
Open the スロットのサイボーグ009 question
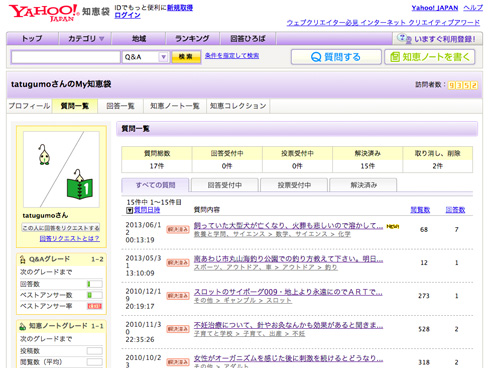288,292
